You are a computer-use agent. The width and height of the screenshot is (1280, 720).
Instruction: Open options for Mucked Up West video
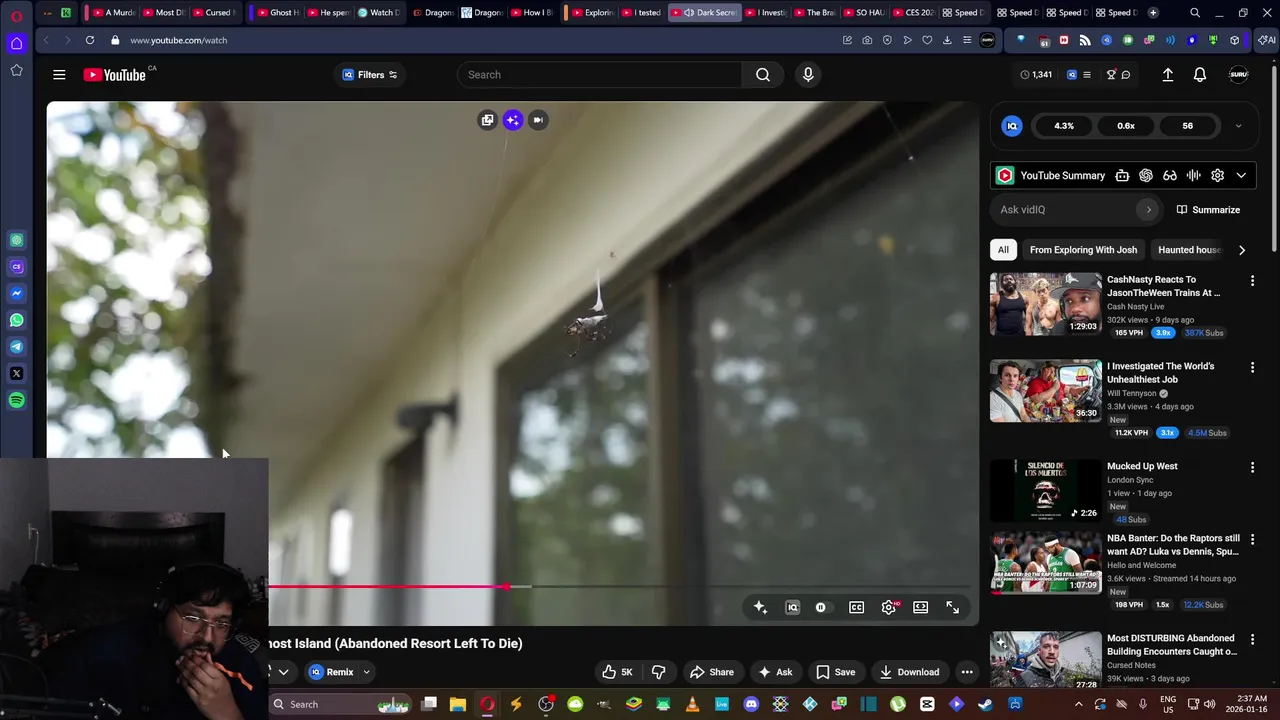click(x=1252, y=467)
